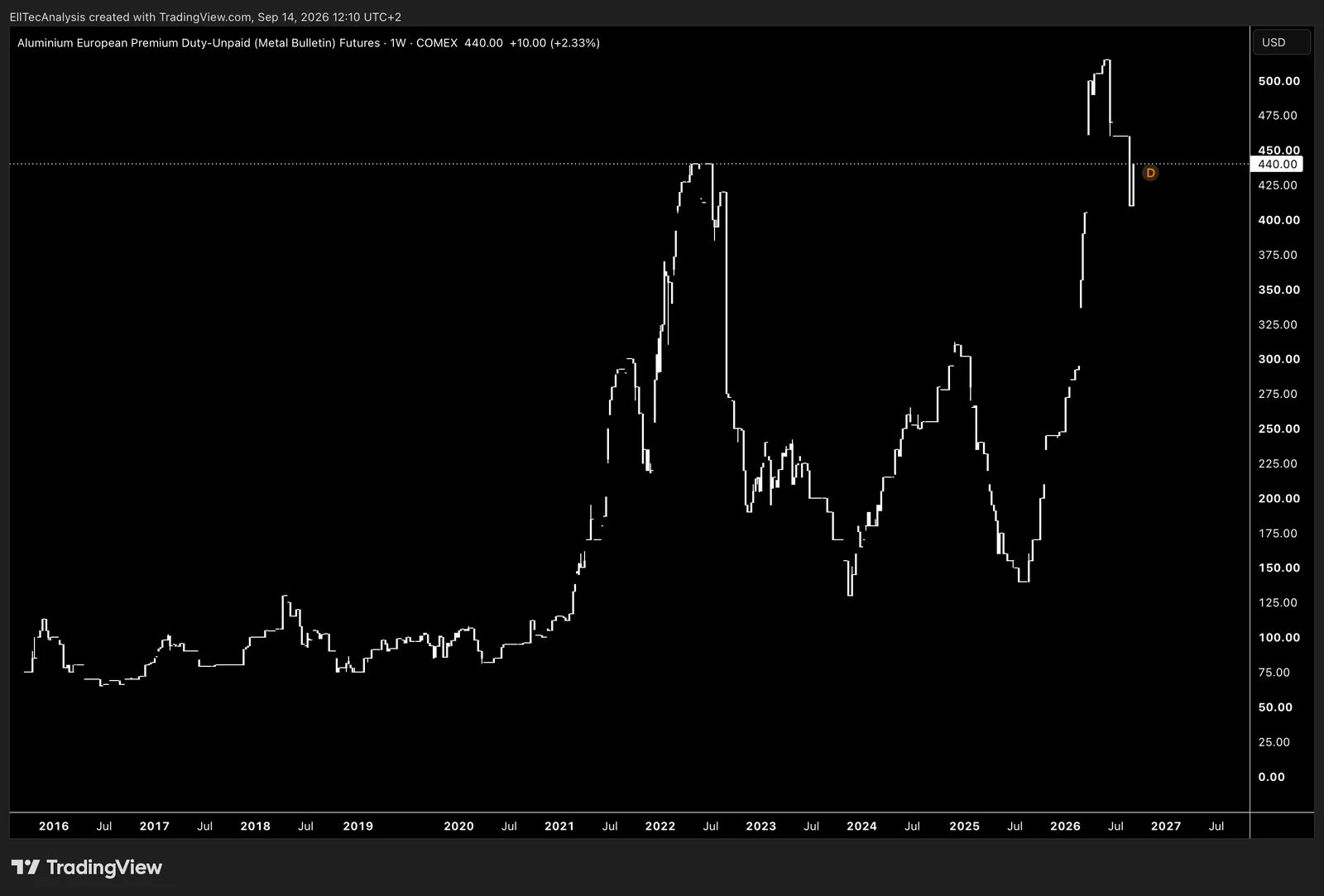This screenshot has width=1324, height=896.
Task: Click the 2018 time axis label
Action: pyautogui.click(x=256, y=826)
